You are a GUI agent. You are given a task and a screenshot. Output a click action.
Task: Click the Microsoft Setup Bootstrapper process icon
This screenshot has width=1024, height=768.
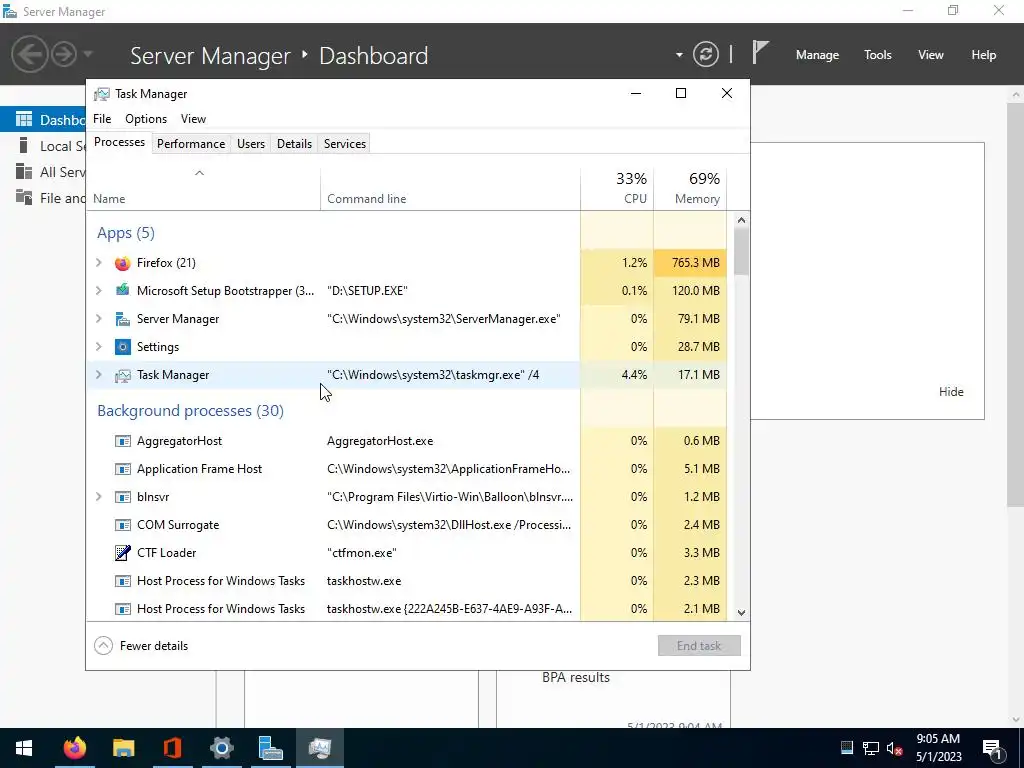coord(122,291)
